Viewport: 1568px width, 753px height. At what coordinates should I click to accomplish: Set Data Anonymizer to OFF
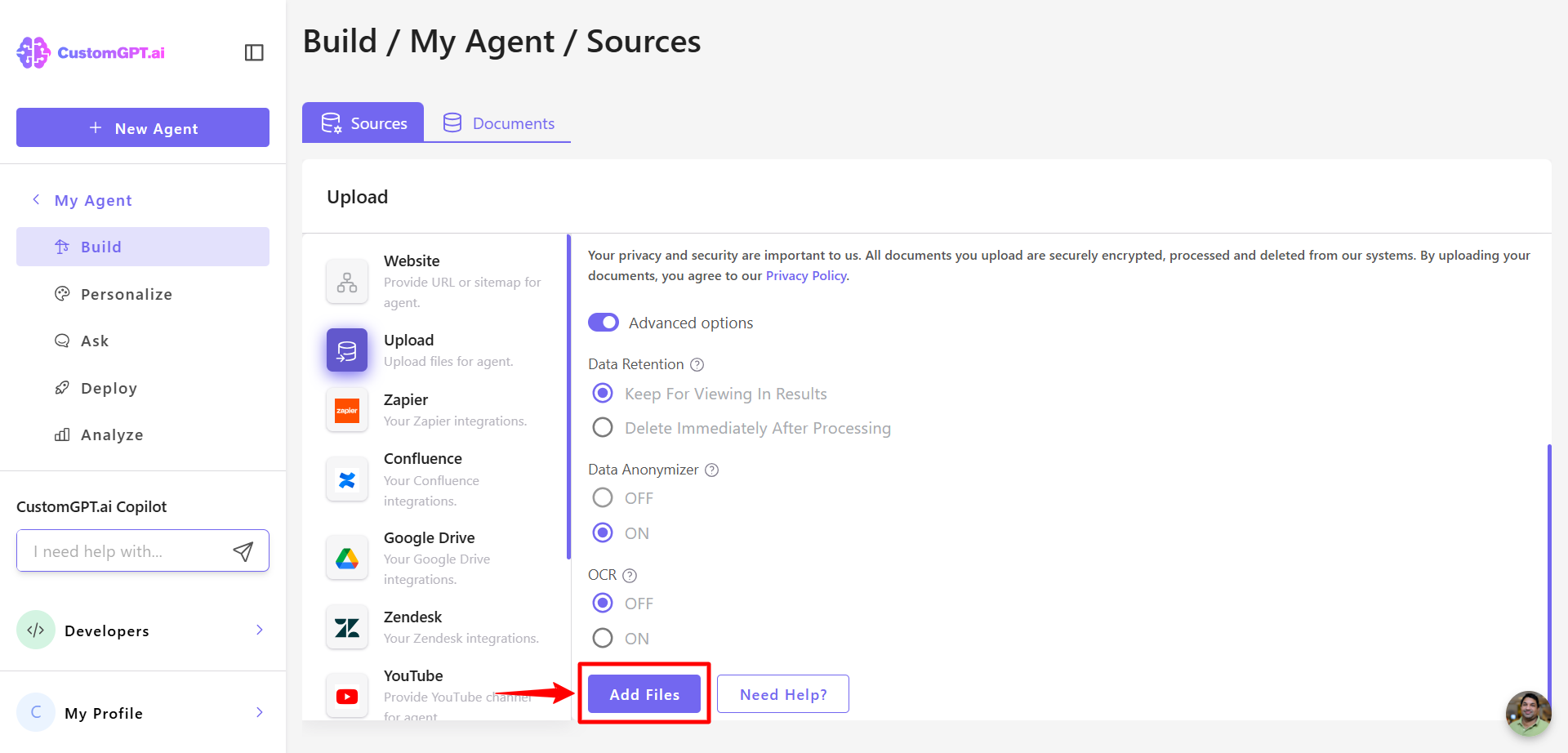(603, 497)
